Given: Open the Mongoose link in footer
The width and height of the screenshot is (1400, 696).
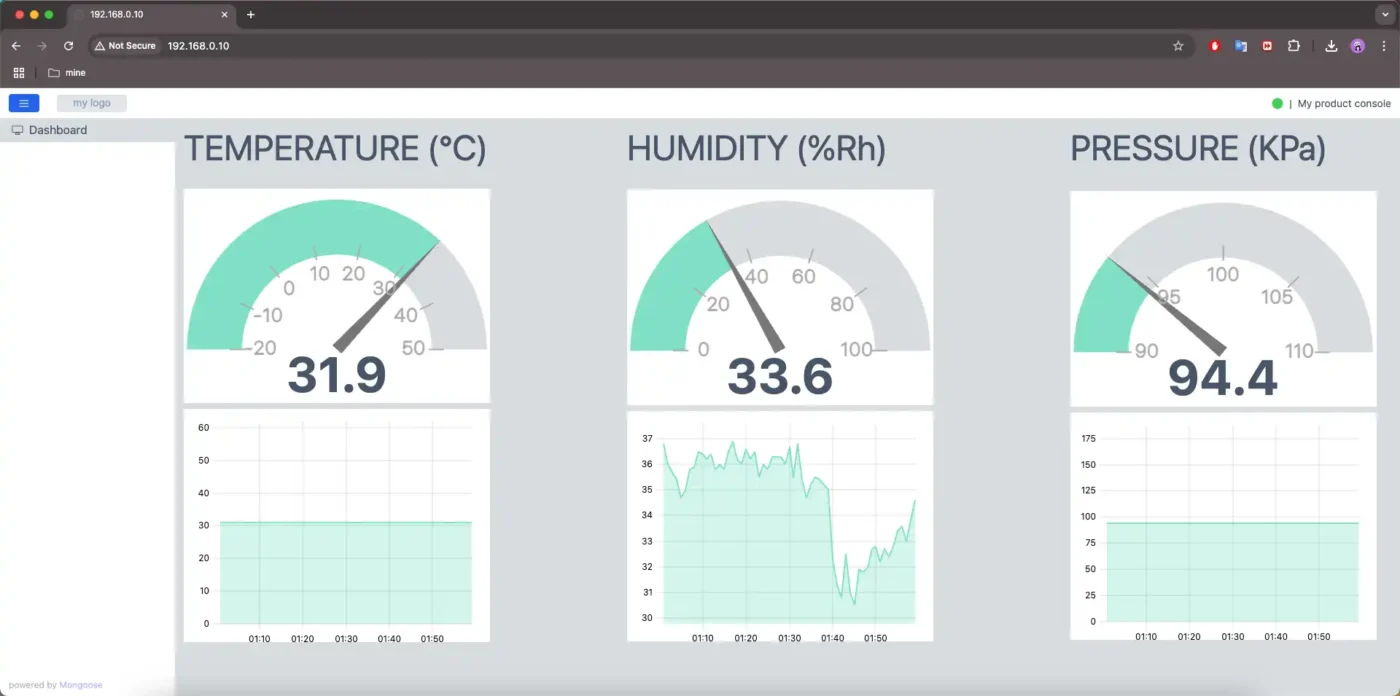Looking at the screenshot, I should coord(81,685).
